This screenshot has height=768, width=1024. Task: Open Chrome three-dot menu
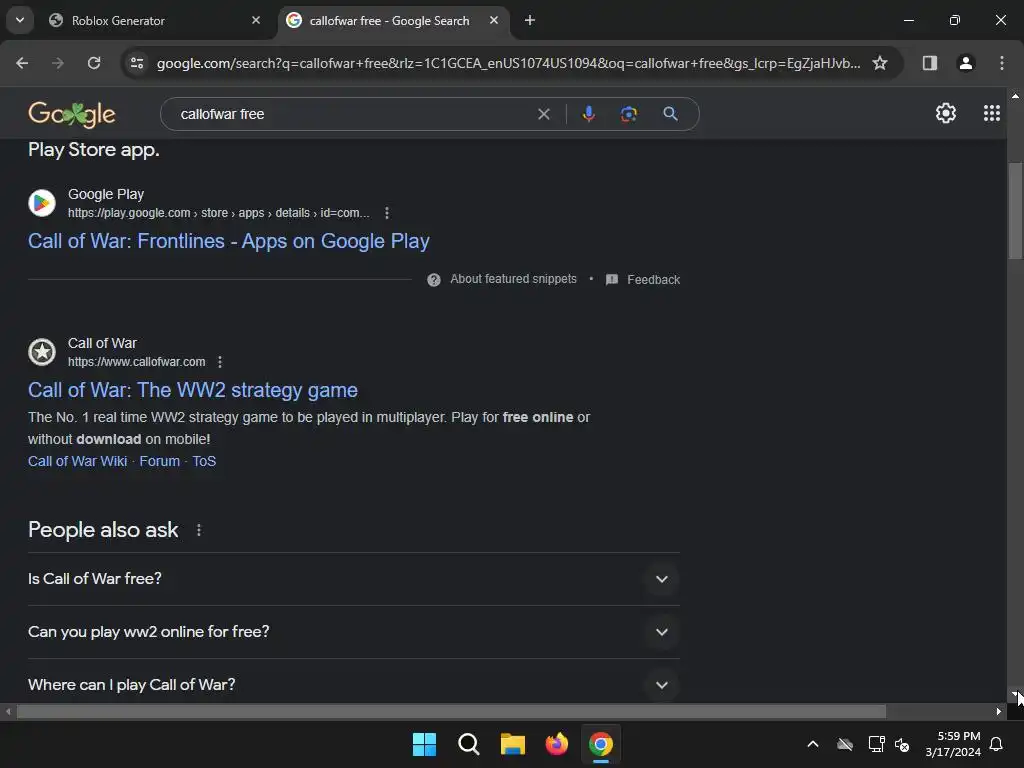pyautogui.click(x=1001, y=63)
